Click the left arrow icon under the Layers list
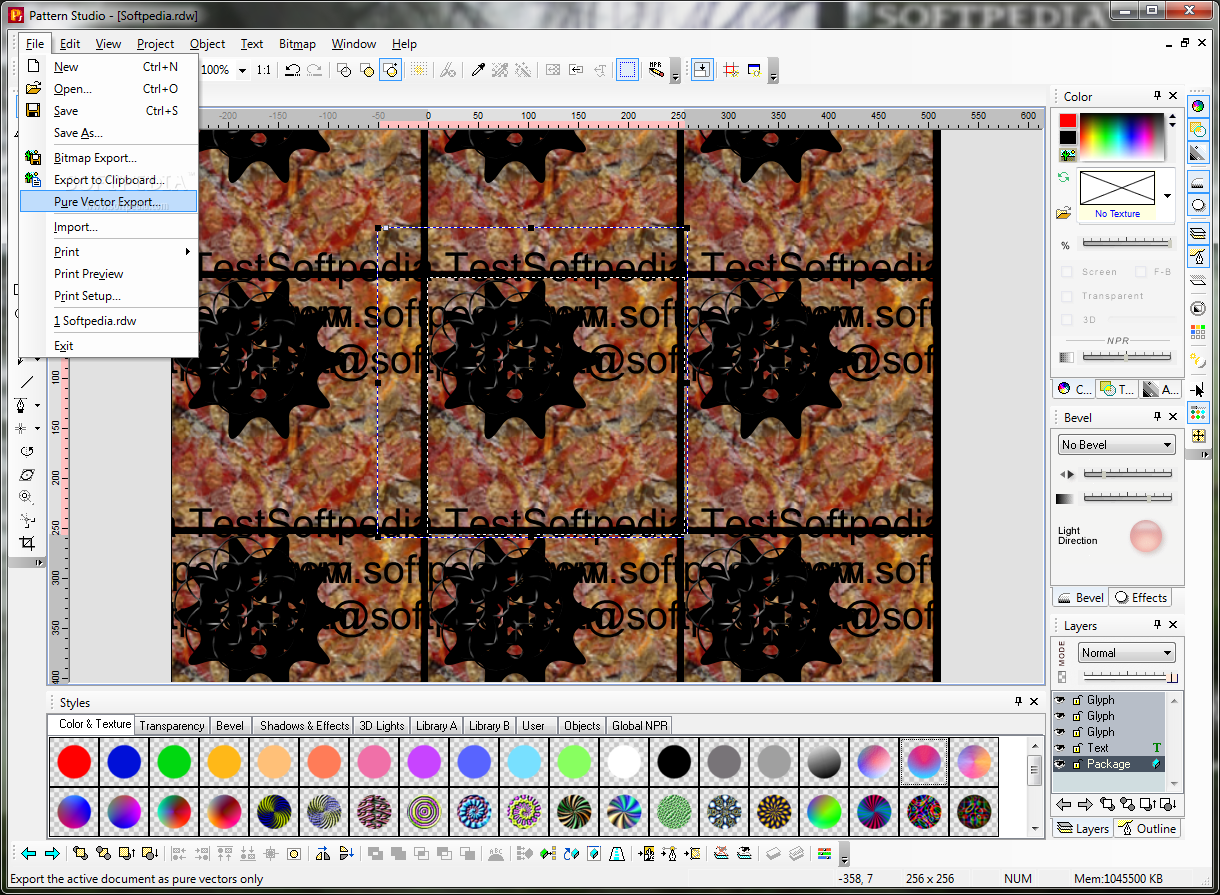 click(x=1064, y=804)
